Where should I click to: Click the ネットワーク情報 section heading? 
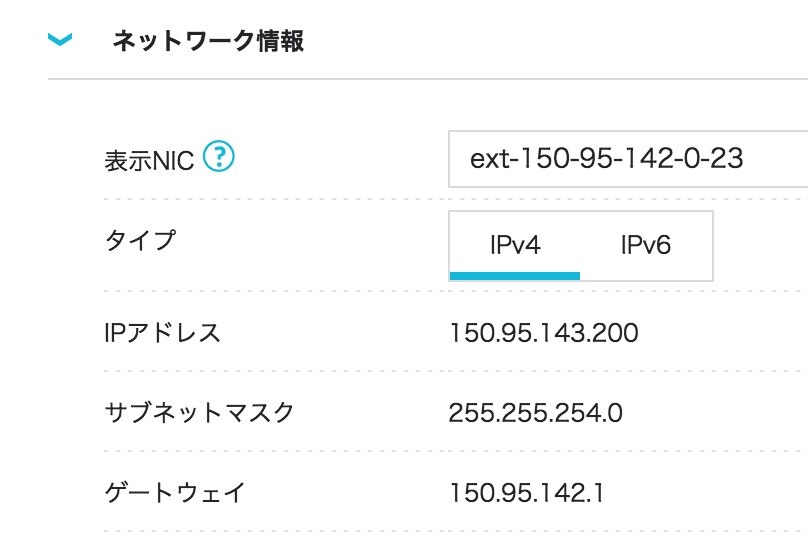click(209, 41)
